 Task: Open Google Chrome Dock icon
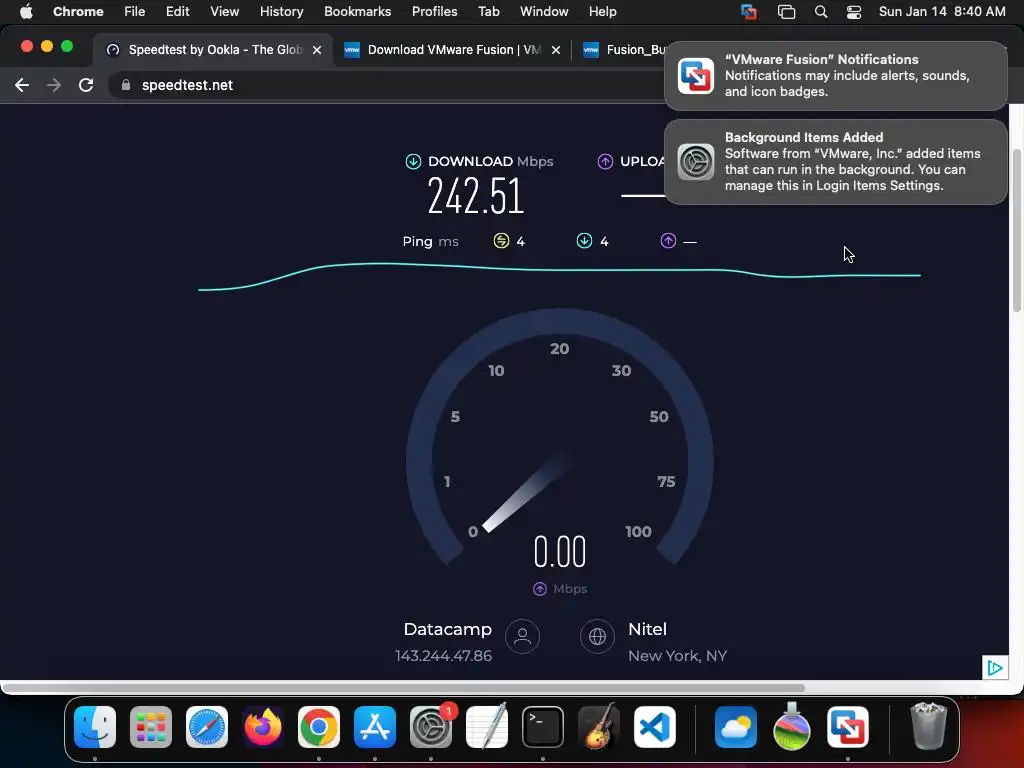(319, 727)
